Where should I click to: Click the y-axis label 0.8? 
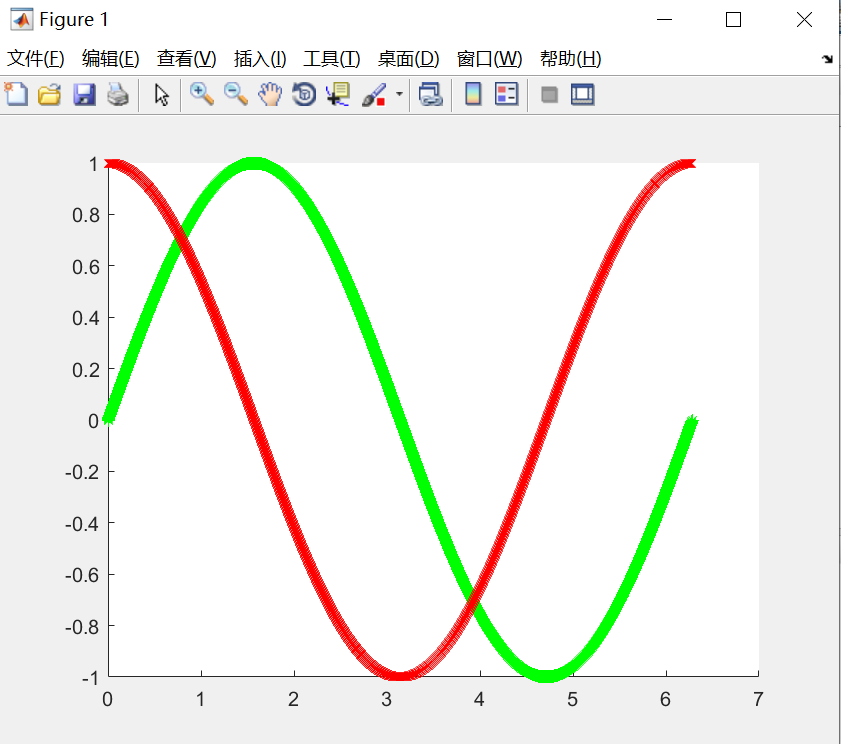point(86,215)
